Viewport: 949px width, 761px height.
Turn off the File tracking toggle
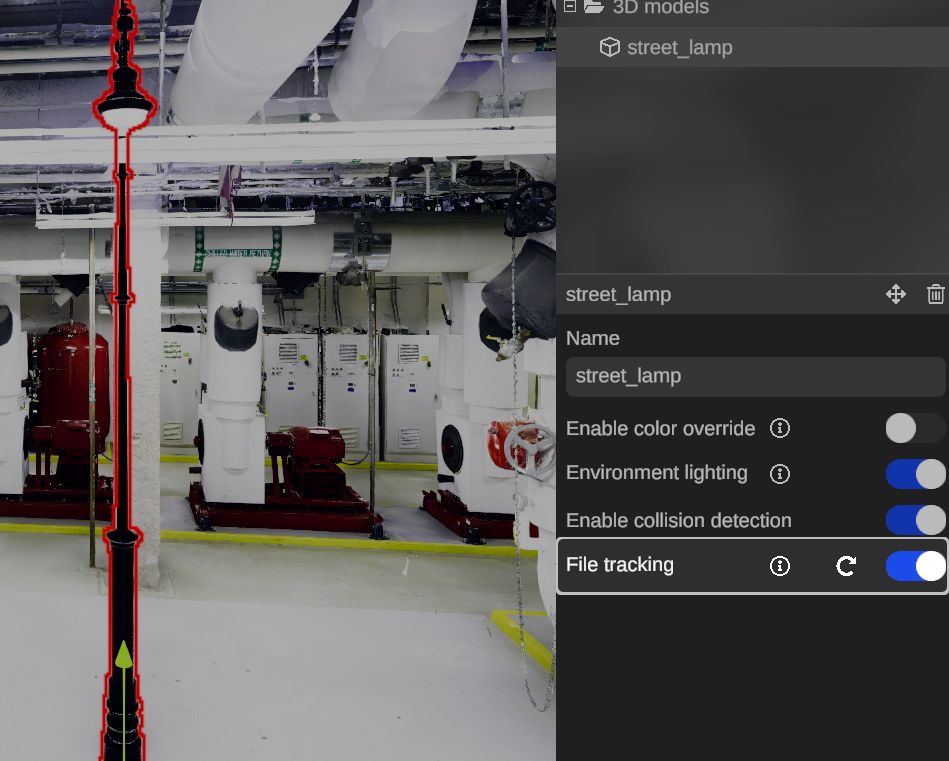pos(914,566)
